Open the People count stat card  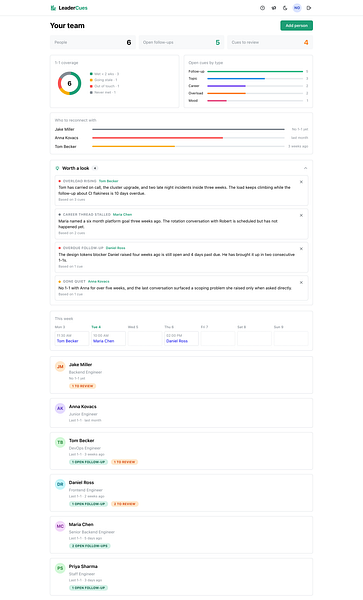(93, 42)
